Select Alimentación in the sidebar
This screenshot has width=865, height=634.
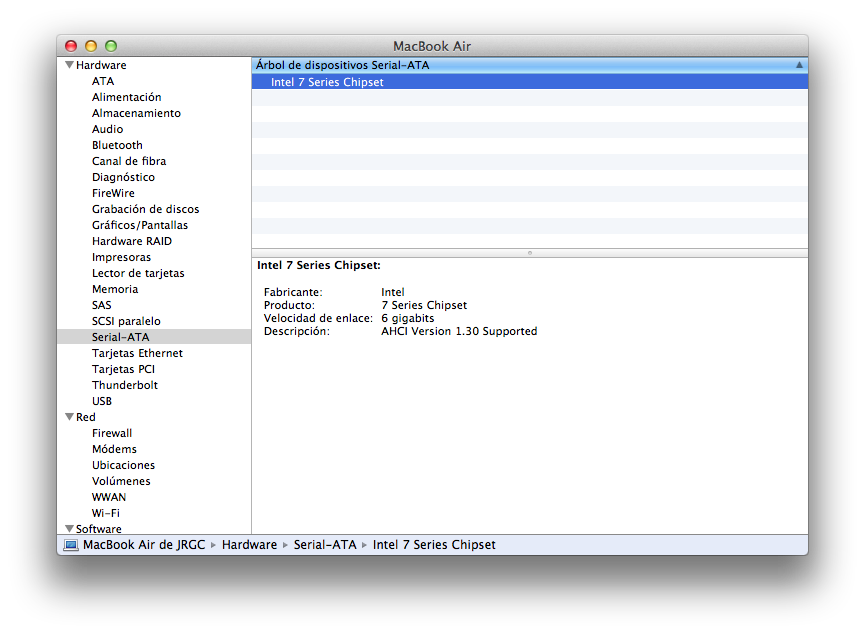pyautogui.click(x=126, y=97)
